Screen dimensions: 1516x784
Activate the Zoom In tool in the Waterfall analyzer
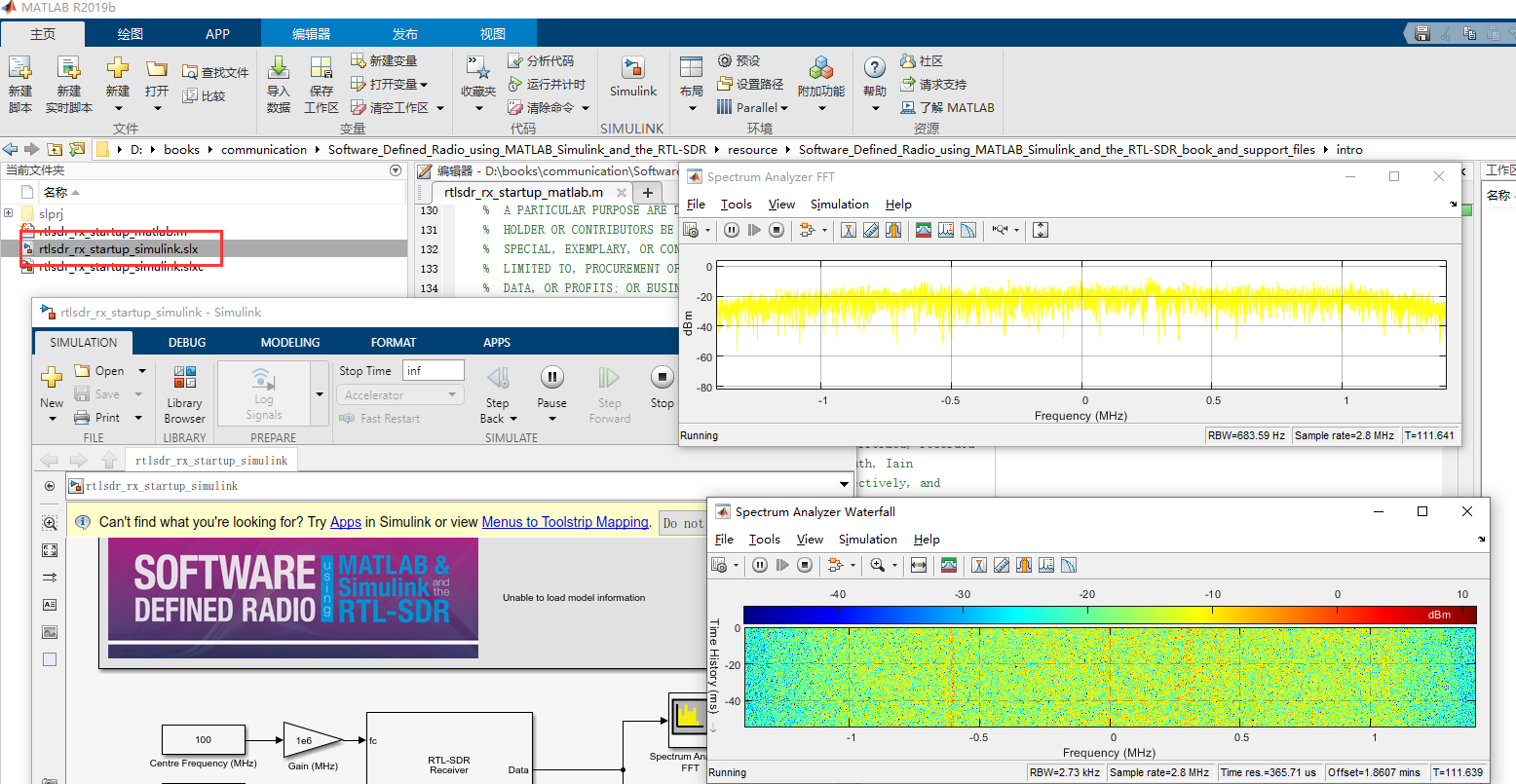tap(876, 565)
